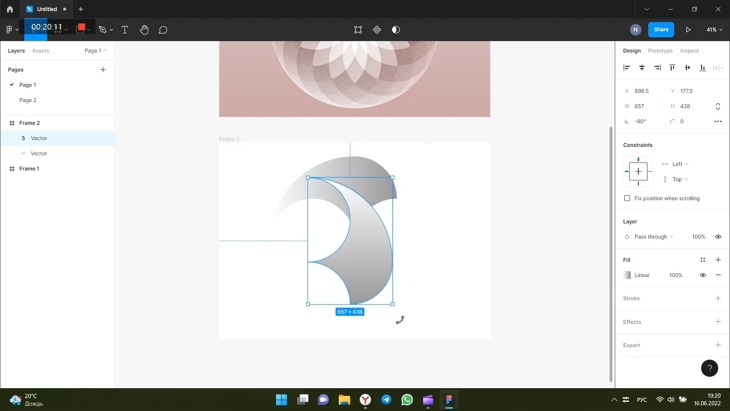
Task: Toggle Linear fill visibility eye icon
Action: (703, 275)
